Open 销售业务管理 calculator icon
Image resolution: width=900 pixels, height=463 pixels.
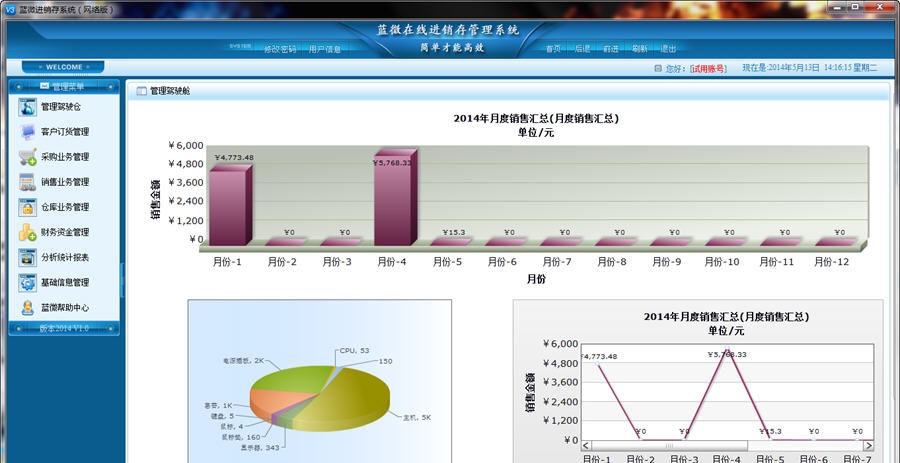(x=27, y=182)
